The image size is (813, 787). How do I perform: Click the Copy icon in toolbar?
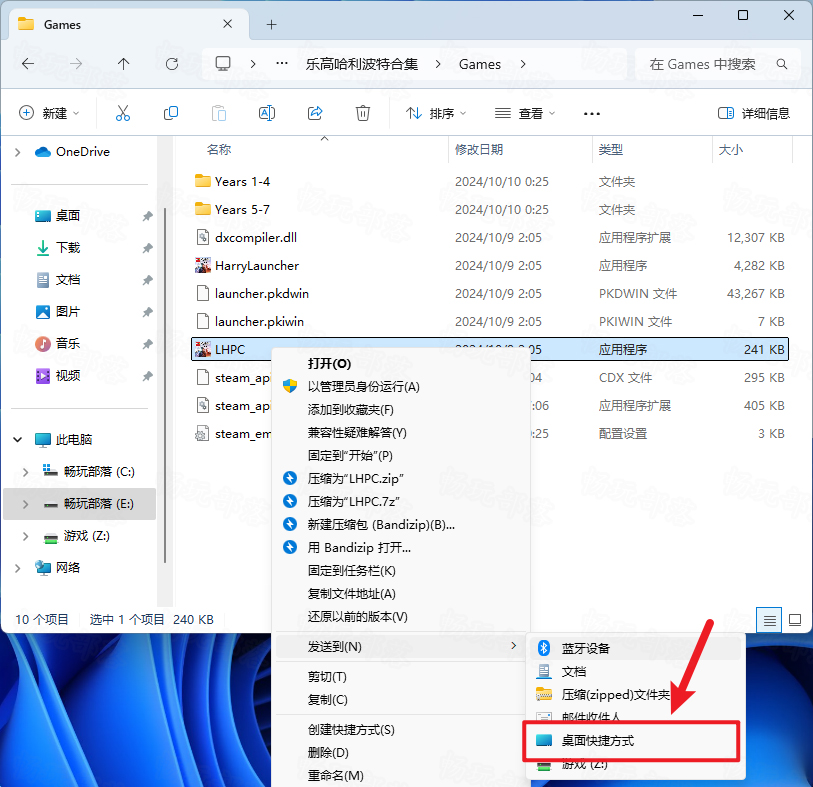(171, 113)
